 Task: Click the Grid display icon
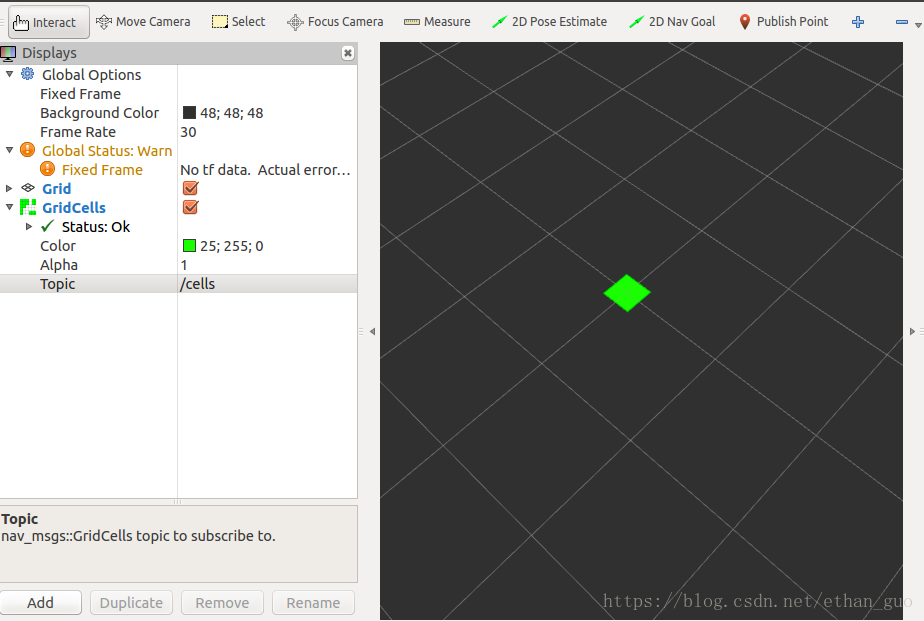tap(28, 188)
